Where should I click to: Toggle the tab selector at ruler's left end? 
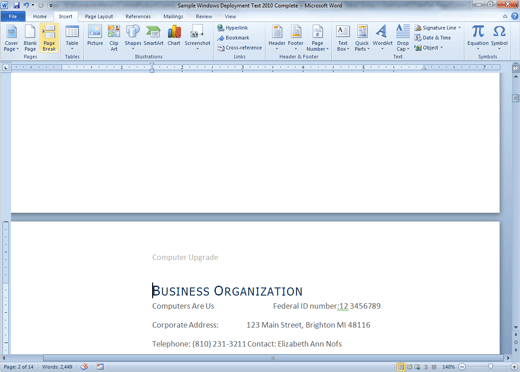(6, 68)
